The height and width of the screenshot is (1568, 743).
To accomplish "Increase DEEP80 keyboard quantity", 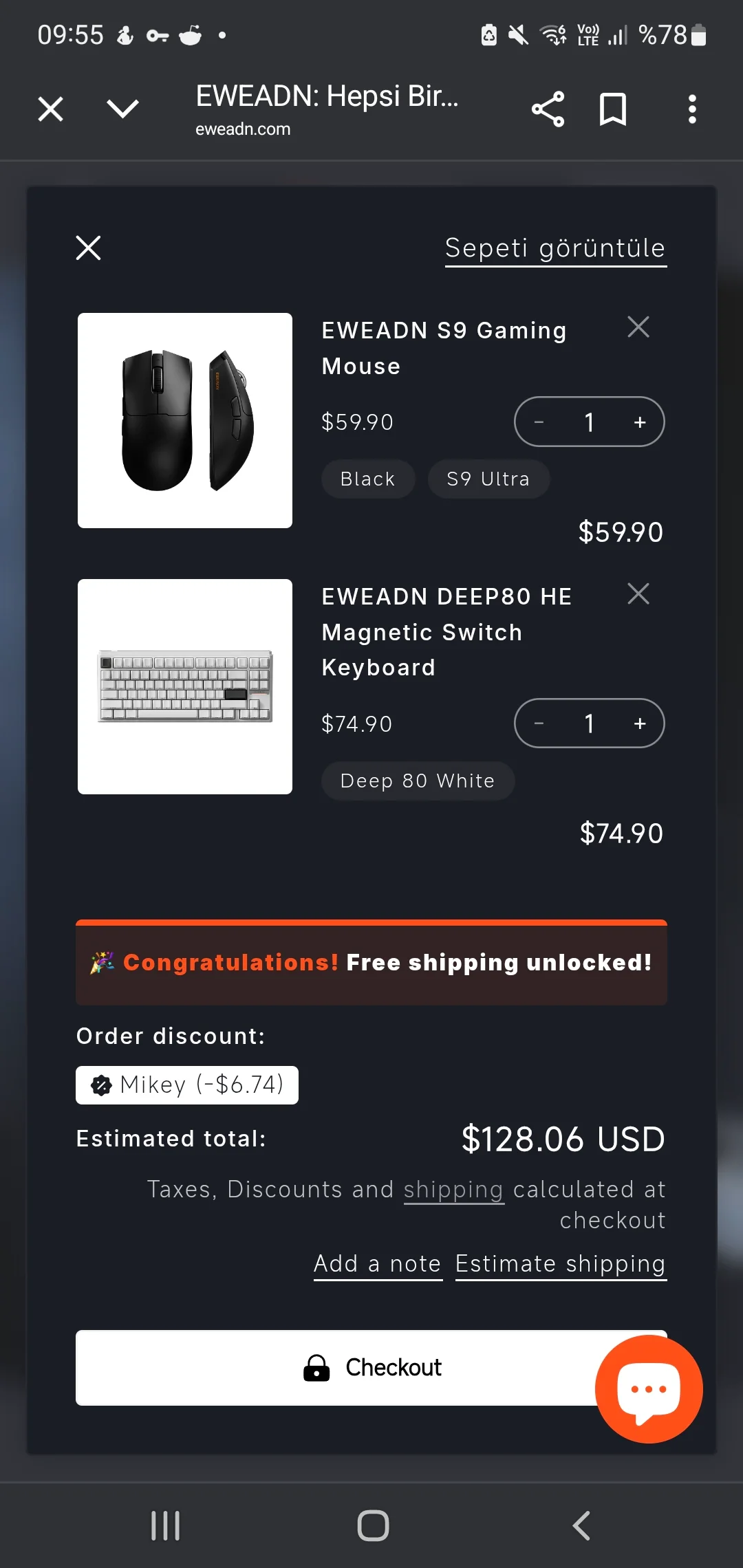I will coord(640,723).
